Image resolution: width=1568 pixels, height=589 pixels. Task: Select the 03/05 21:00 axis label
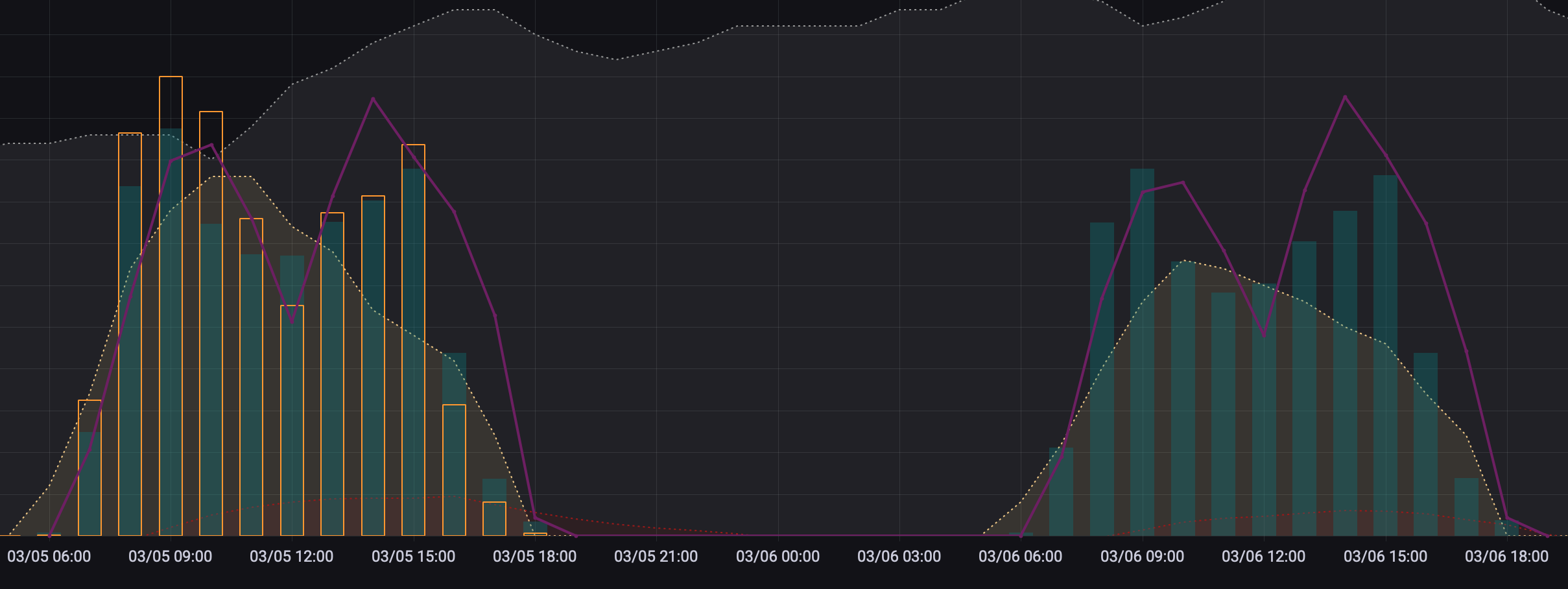[656, 557]
